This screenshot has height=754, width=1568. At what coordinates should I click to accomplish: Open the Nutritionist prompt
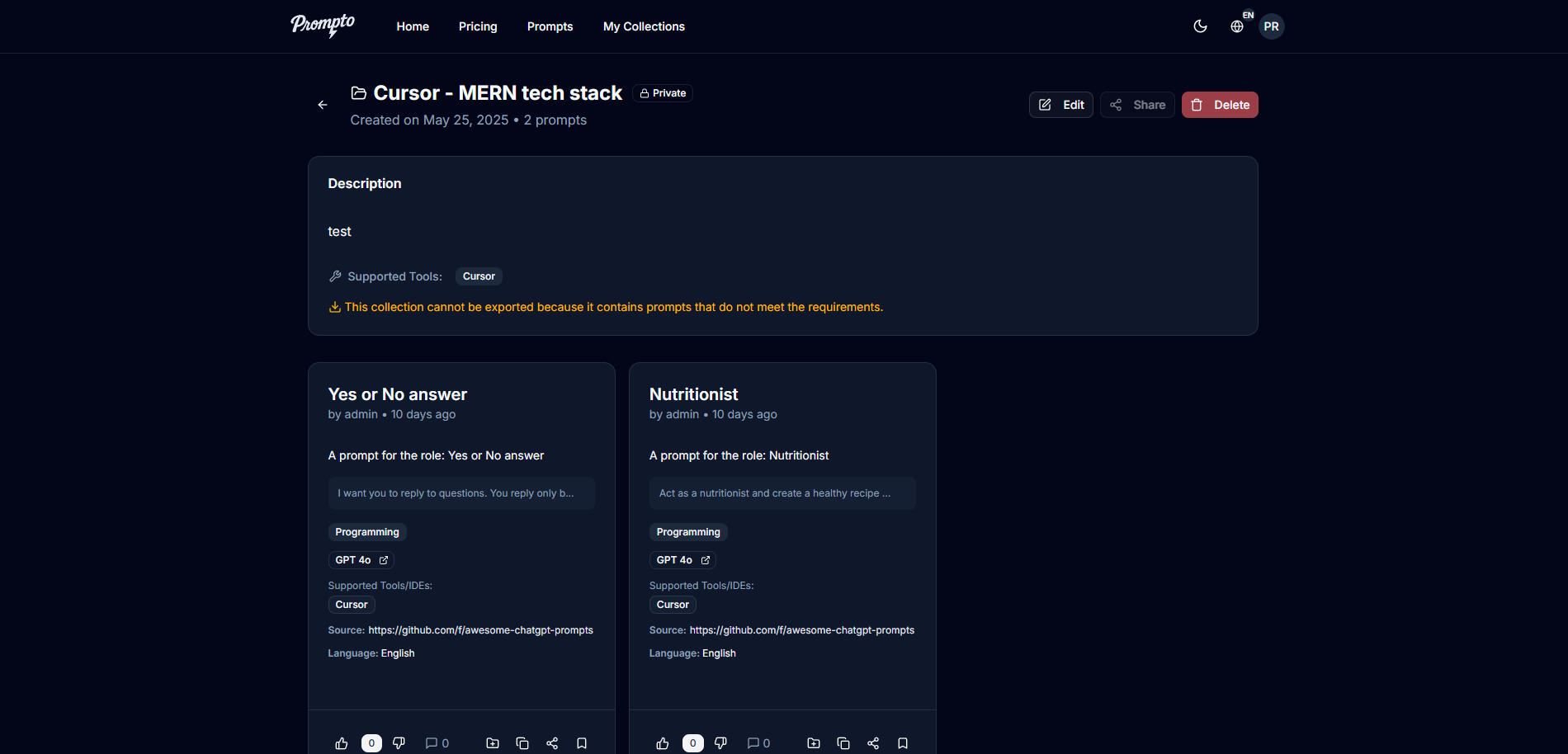[x=693, y=394]
